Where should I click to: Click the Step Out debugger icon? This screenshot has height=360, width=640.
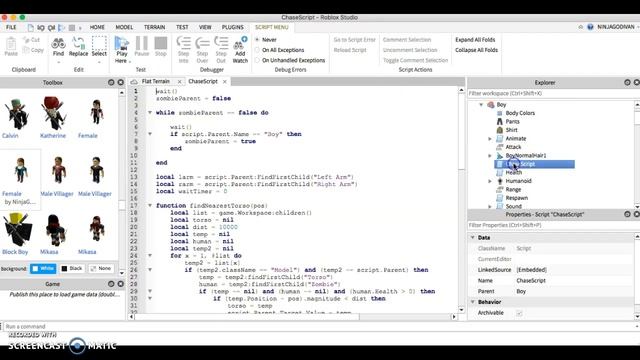pyautogui.click(x=221, y=43)
